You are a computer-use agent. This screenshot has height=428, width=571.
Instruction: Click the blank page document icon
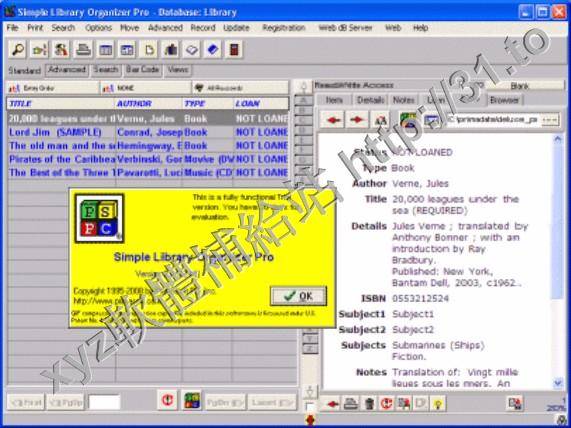pos(149,50)
